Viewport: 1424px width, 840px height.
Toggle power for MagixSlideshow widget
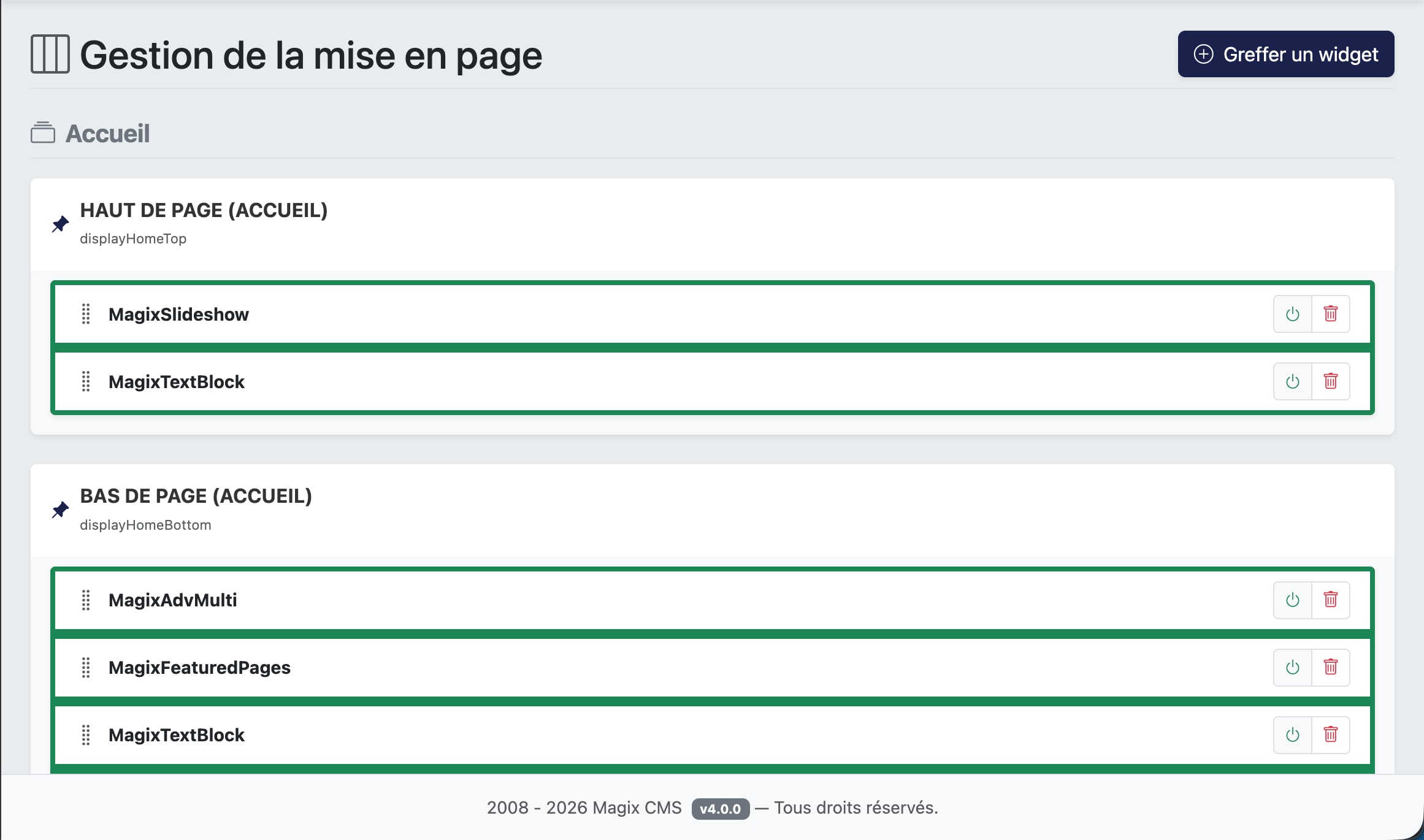click(1292, 314)
